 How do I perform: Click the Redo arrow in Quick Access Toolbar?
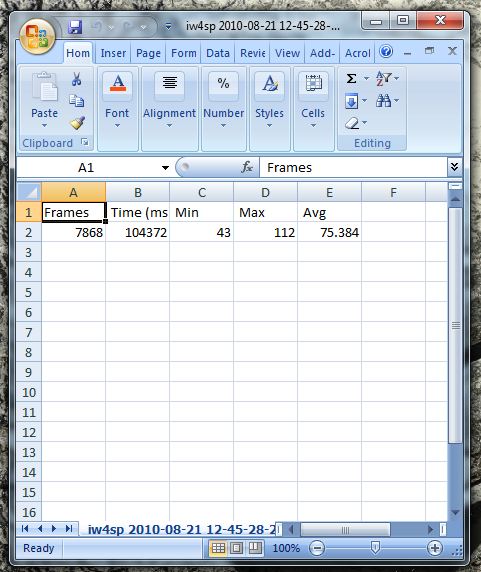click(x=128, y=27)
